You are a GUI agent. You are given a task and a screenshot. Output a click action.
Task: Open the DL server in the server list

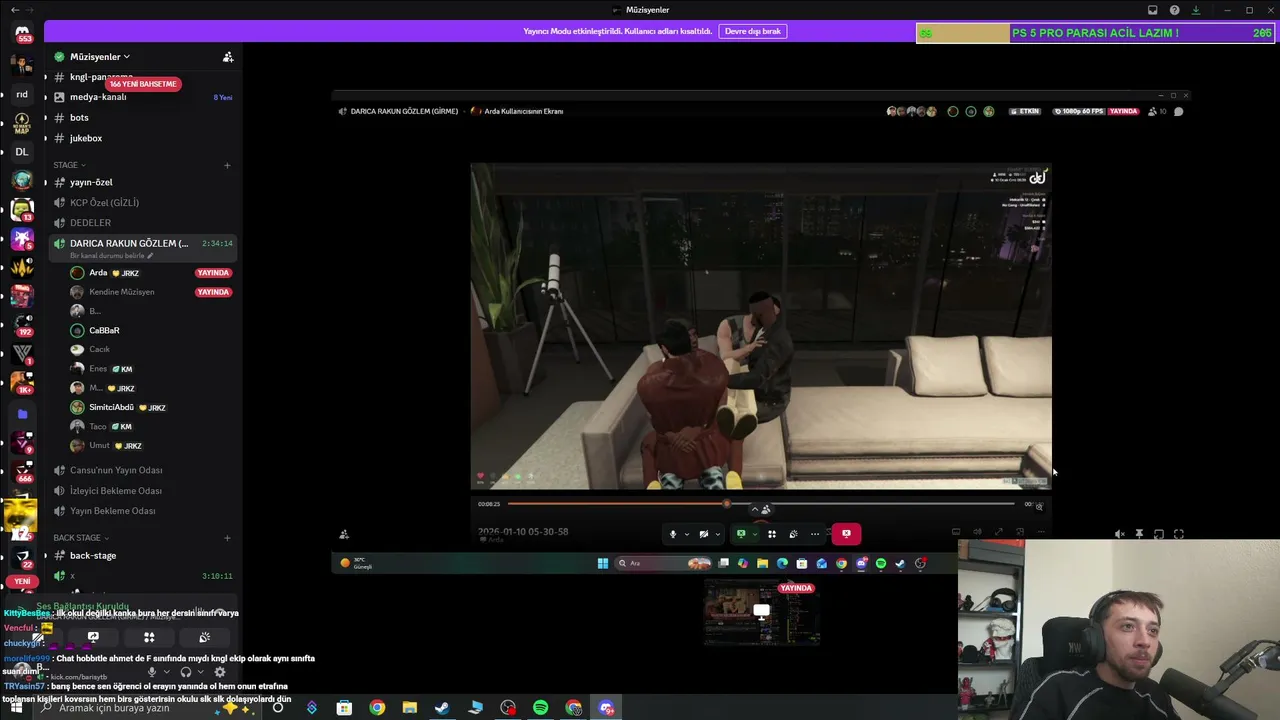point(22,152)
